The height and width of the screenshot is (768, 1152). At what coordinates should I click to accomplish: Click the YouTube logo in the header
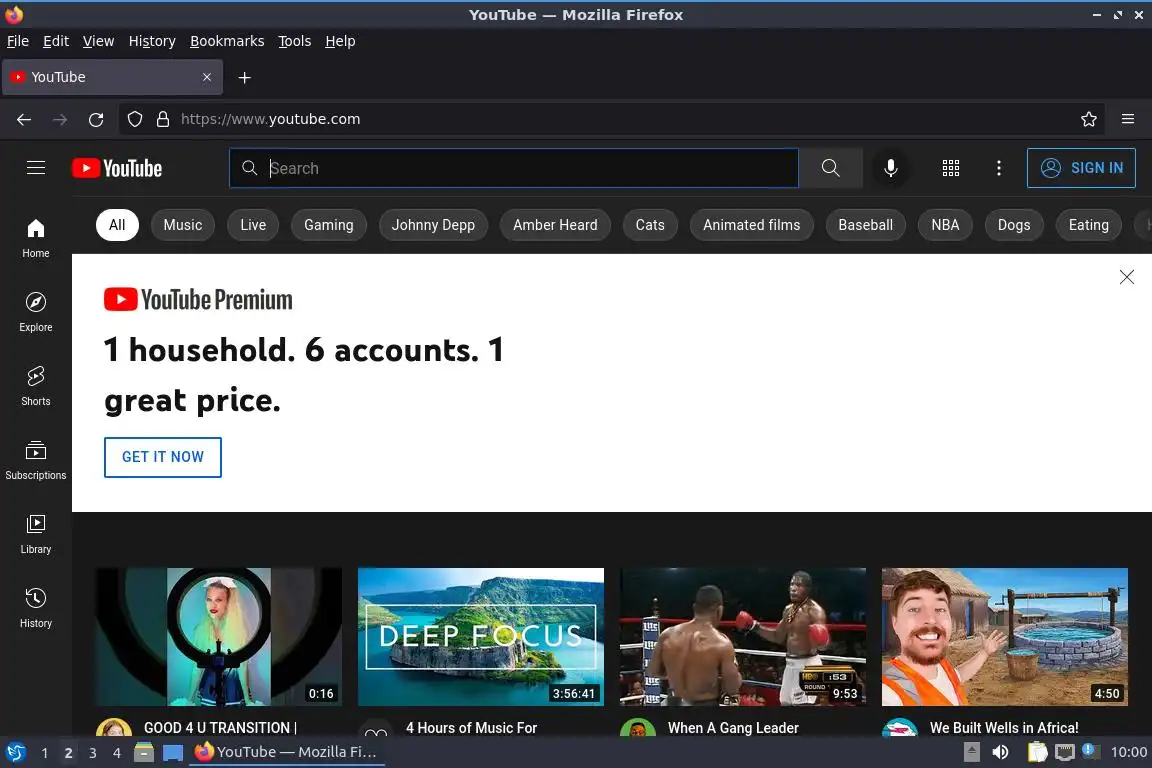pyautogui.click(x=117, y=168)
